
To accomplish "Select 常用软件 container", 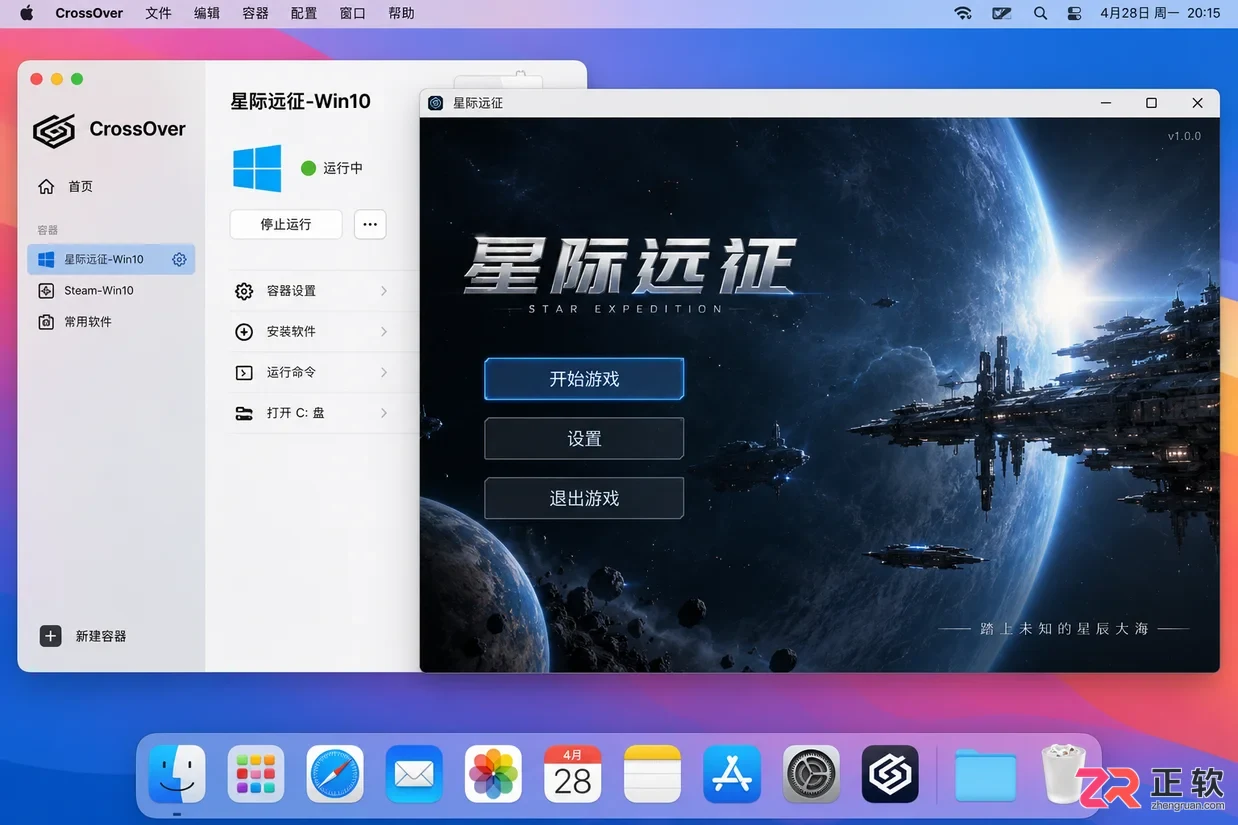I will [x=111, y=322].
